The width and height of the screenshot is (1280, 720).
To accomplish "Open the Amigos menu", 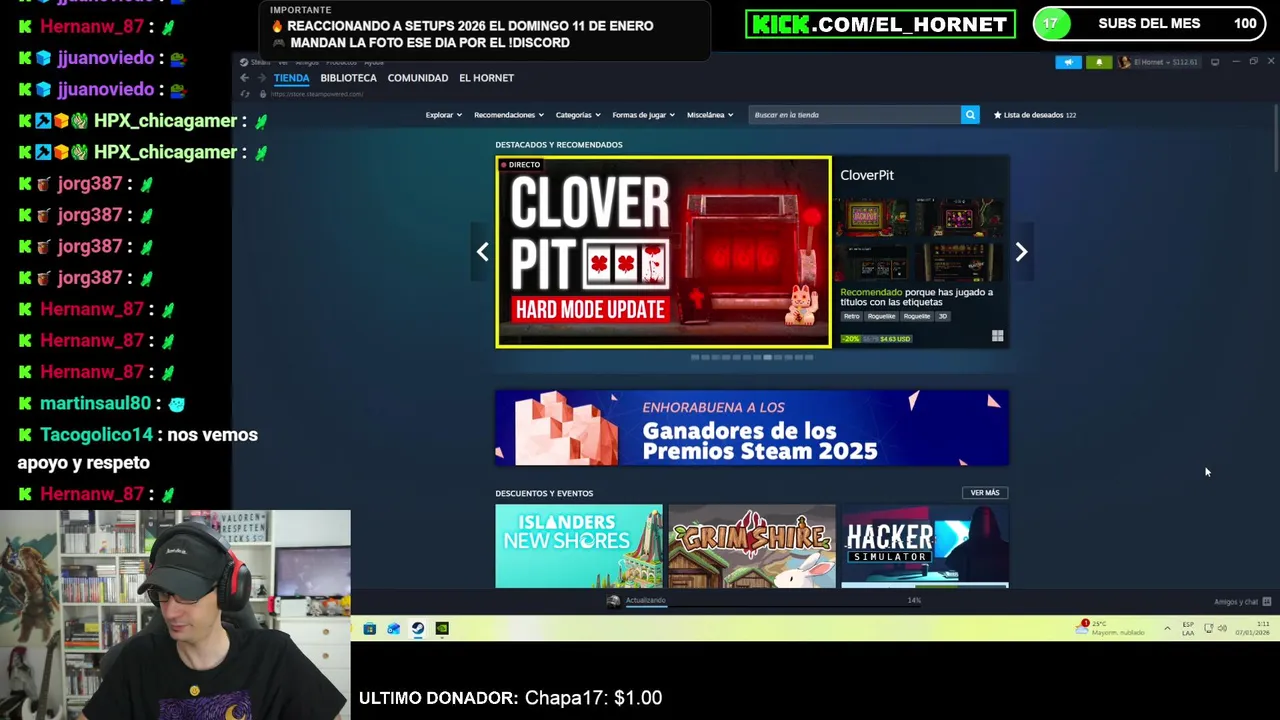I will pyautogui.click(x=307, y=62).
